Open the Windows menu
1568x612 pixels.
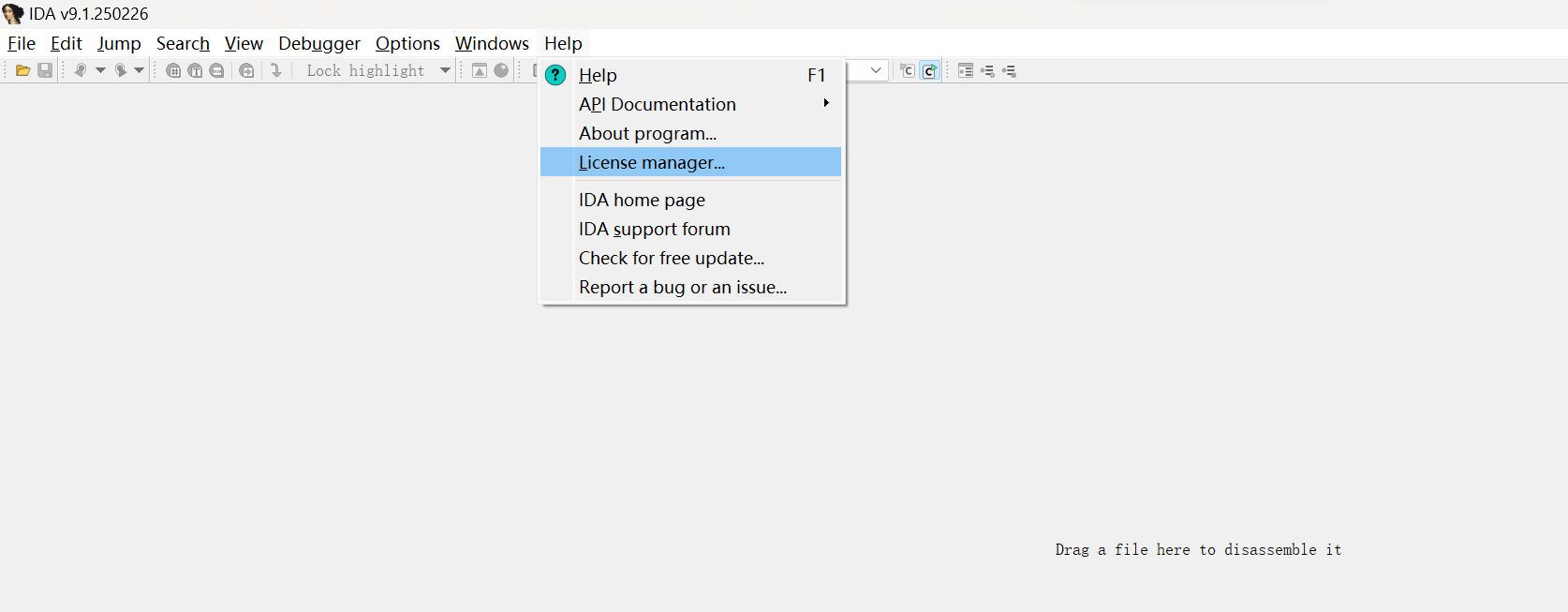(492, 43)
